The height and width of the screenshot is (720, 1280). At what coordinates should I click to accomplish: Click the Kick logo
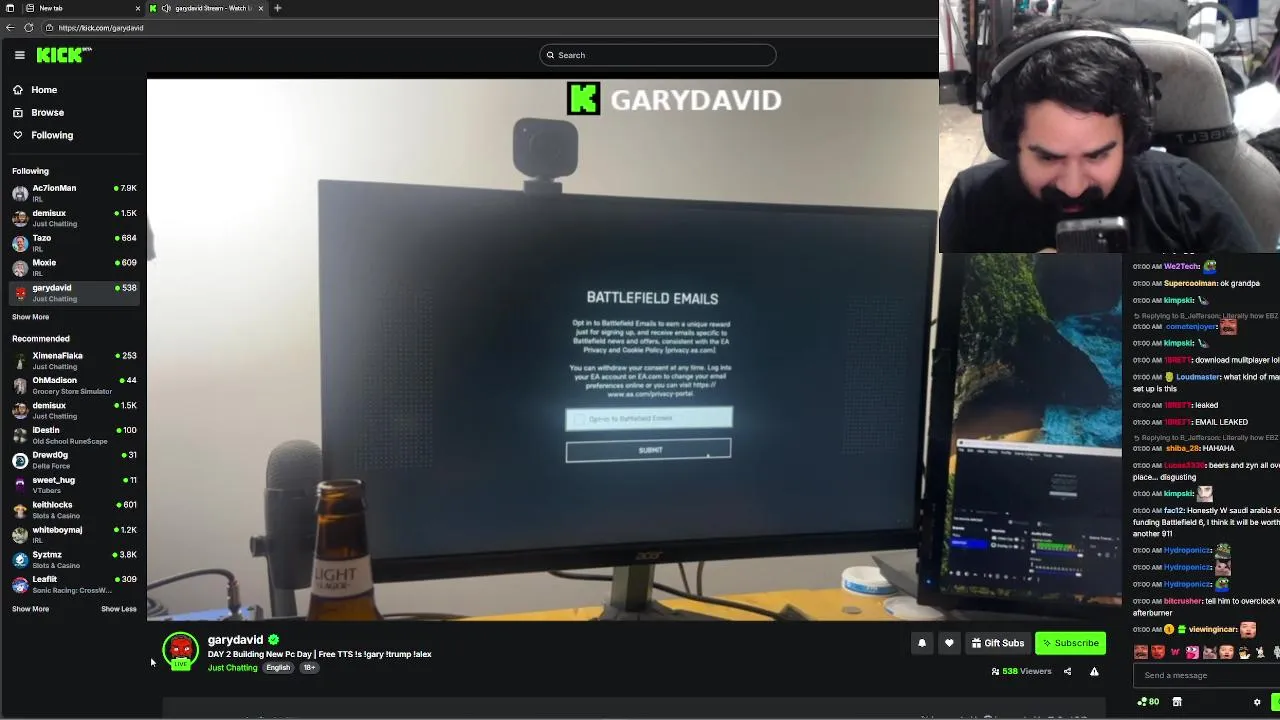point(64,55)
